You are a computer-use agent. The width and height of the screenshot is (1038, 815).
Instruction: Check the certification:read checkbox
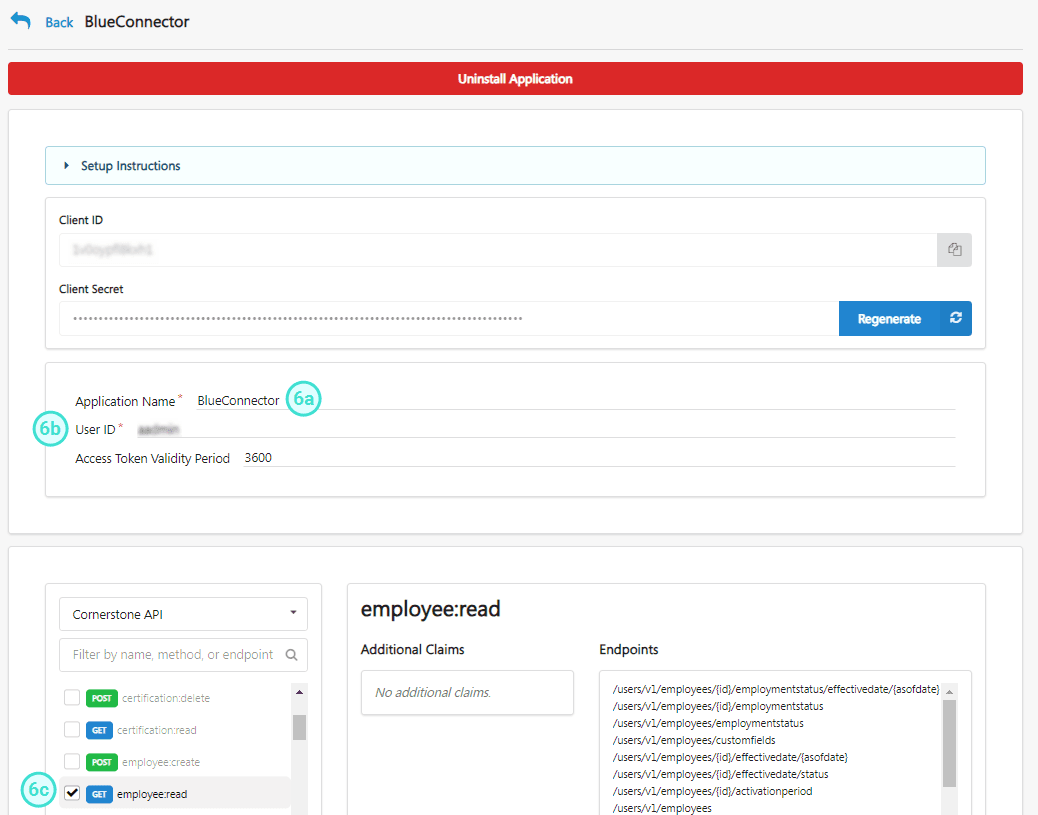(x=72, y=729)
